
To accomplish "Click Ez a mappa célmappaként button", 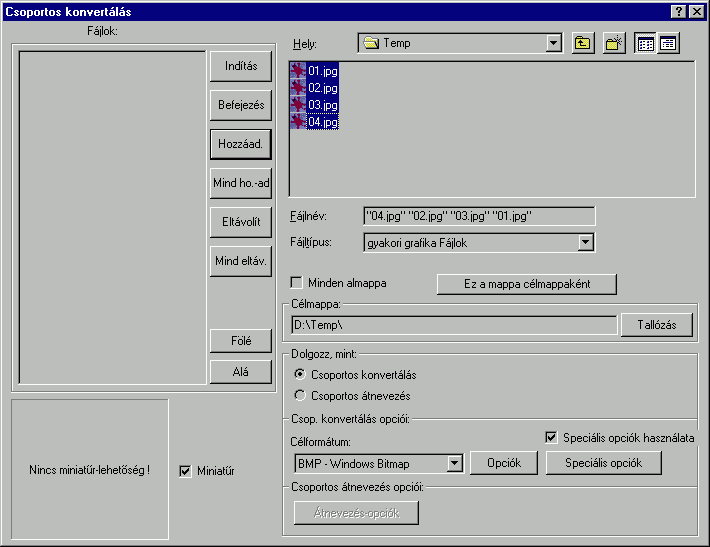I will point(527,284).
